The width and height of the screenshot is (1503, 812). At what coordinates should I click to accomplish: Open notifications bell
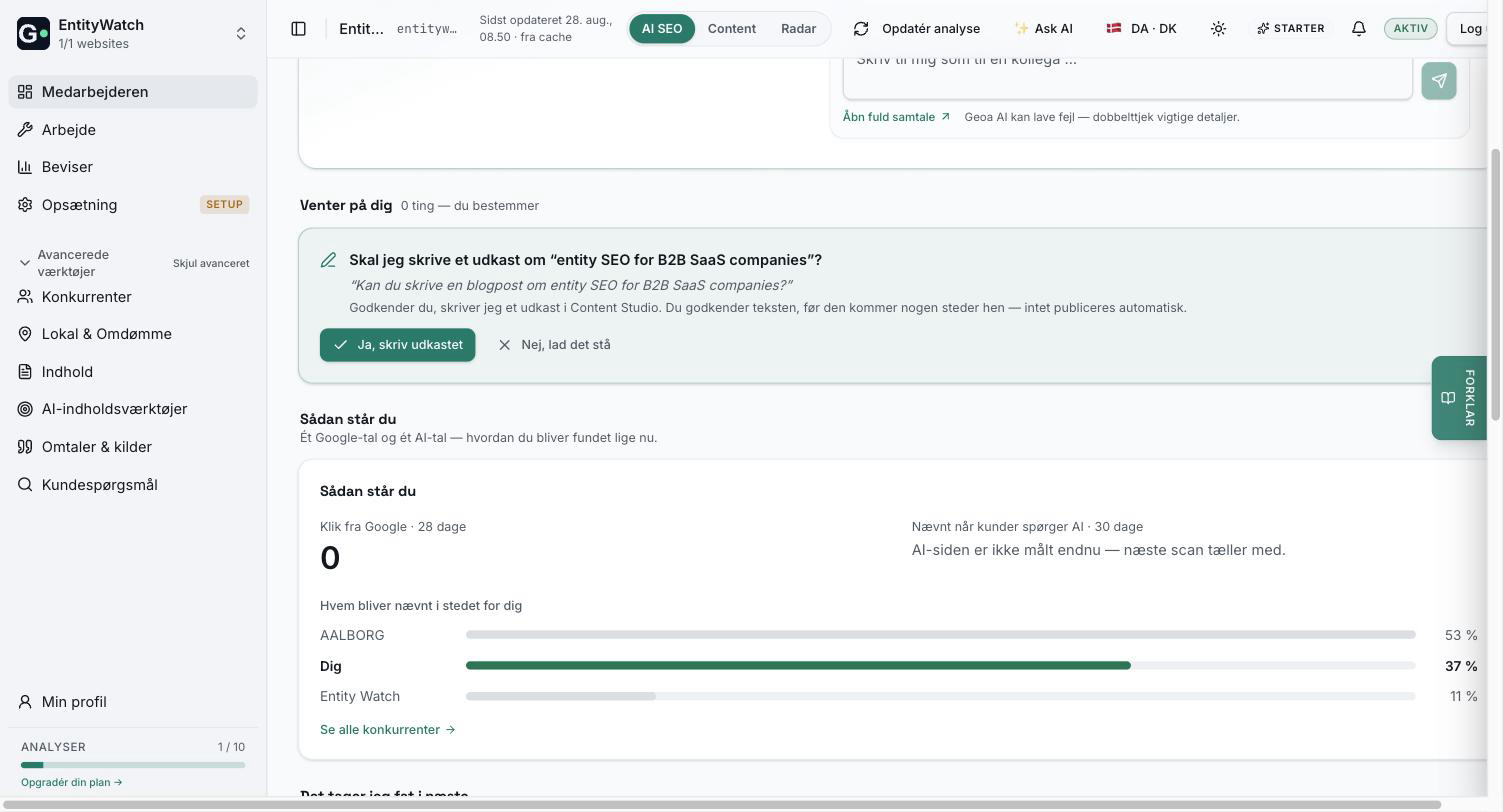(x=1358, y=29)
